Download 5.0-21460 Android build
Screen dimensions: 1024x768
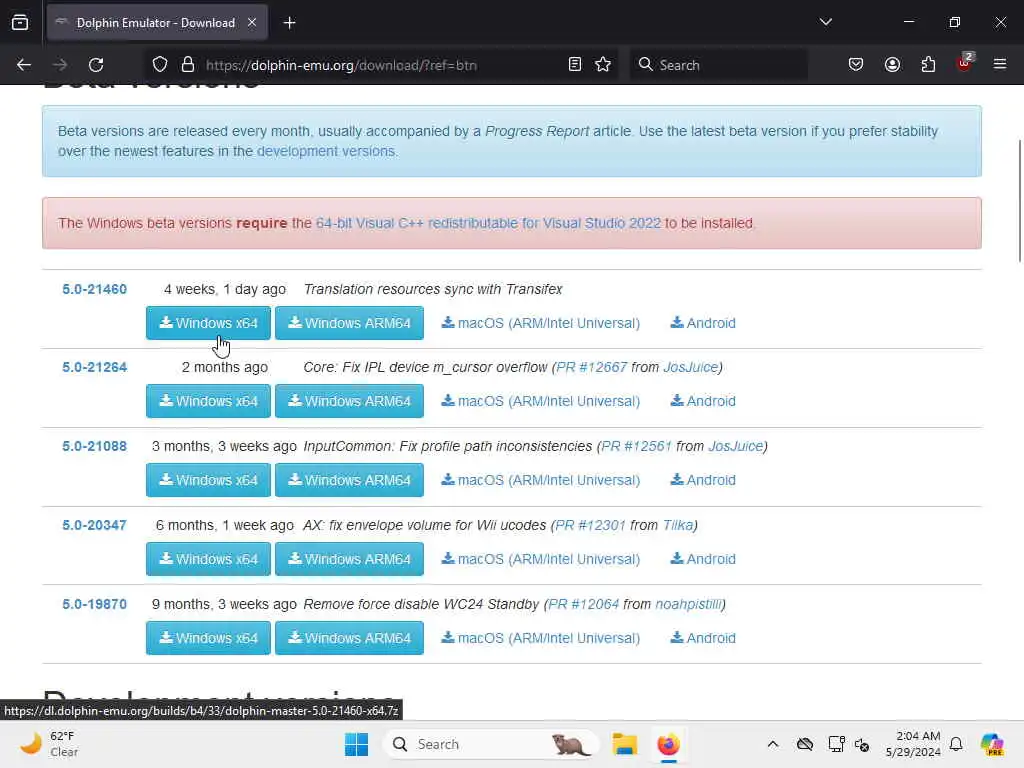click(x=703, y=323)
